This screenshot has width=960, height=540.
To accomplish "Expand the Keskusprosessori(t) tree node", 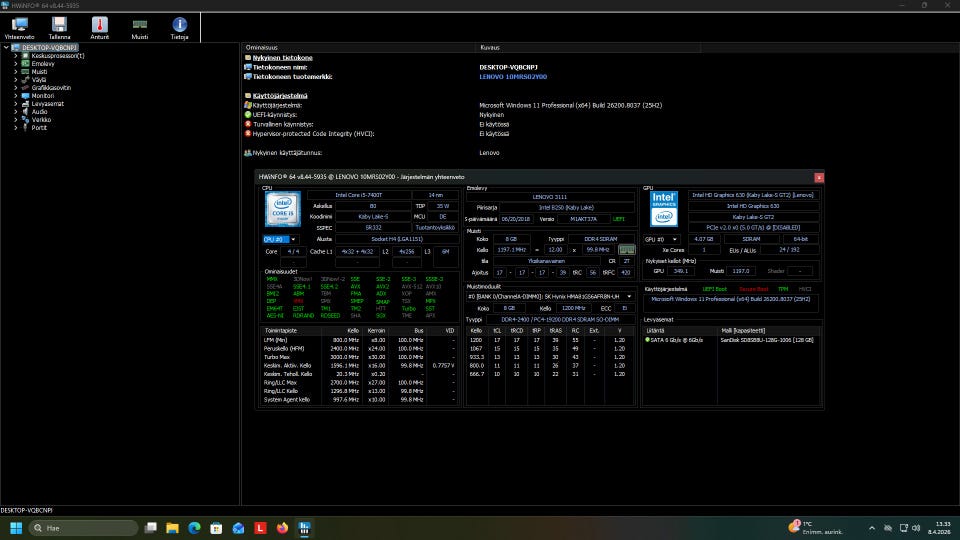I will point(16,56).
